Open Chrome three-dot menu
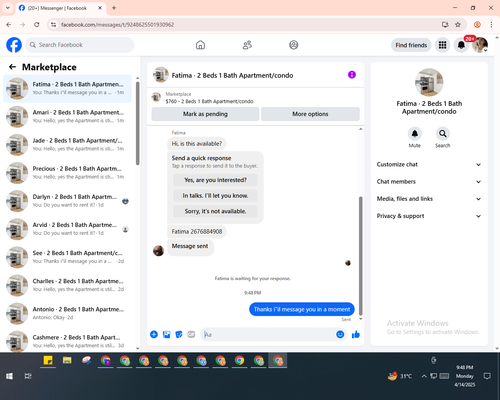 (x=491, y=25)
